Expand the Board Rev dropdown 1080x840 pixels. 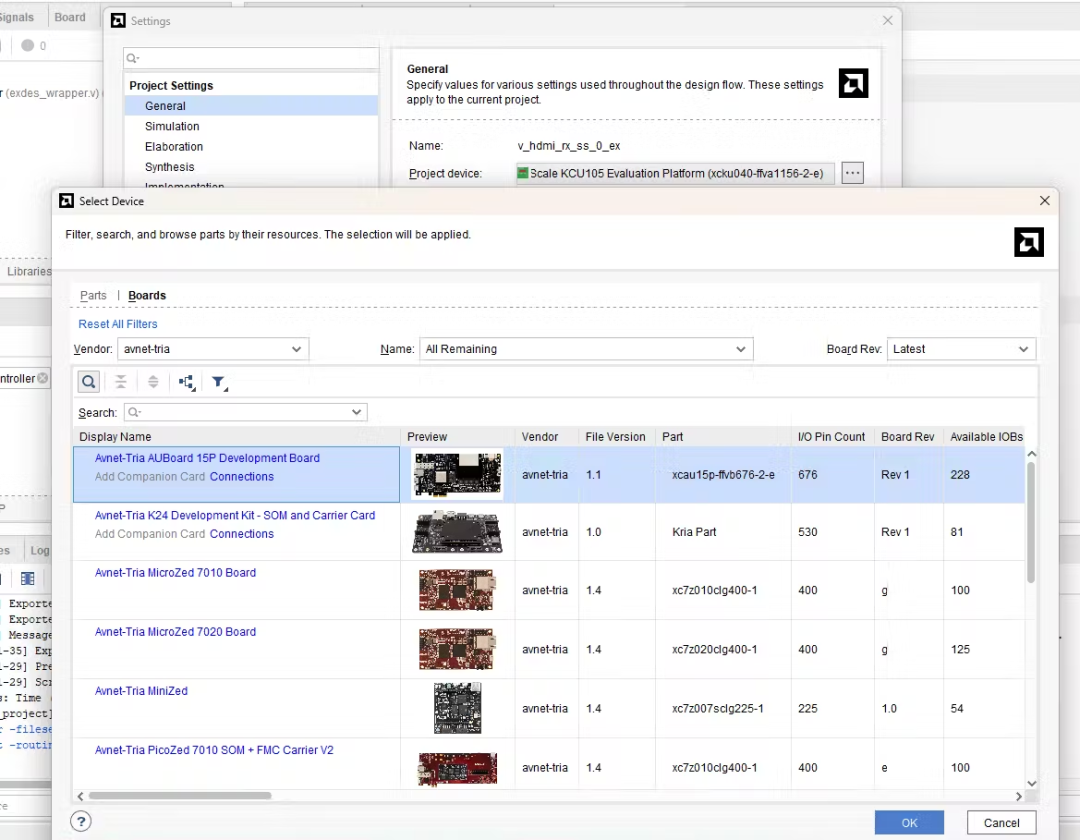tap(960, 349)
